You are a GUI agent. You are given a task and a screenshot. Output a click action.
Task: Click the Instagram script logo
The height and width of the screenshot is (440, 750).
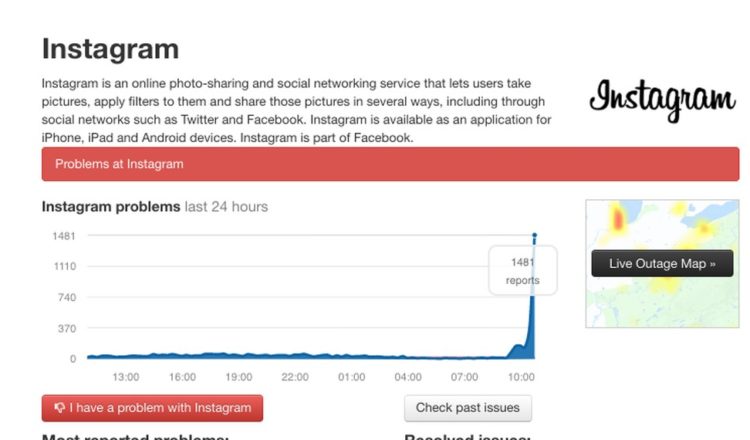pos(662,100)
